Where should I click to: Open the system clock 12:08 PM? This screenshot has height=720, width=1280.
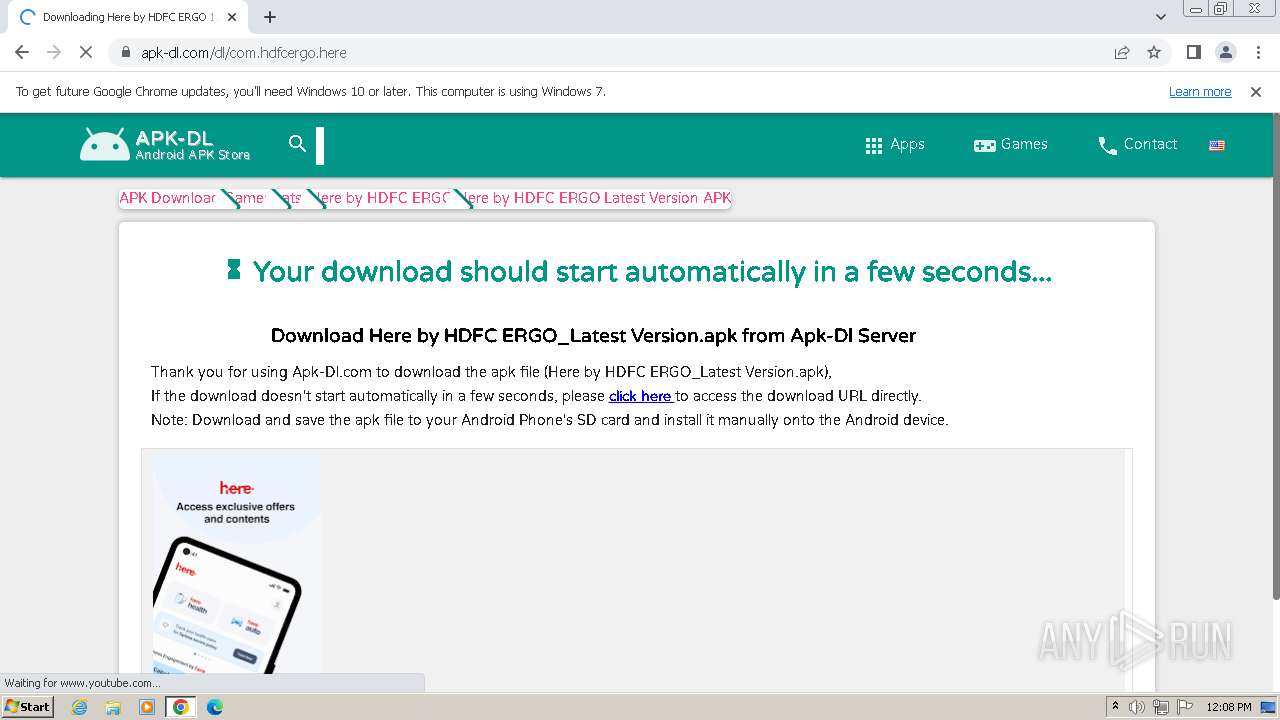pos(1229,707)
